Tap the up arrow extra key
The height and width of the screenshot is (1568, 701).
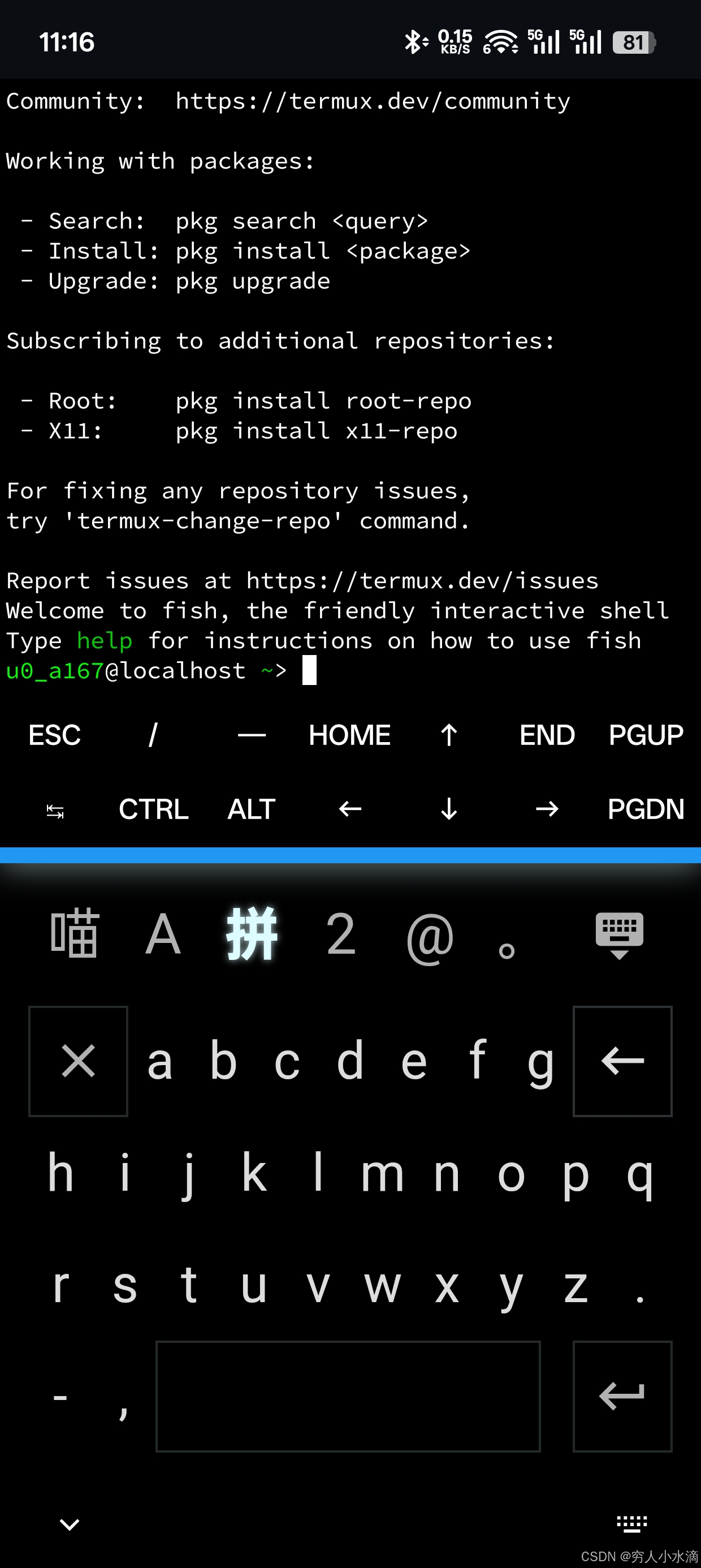click(x=449, y=735)
